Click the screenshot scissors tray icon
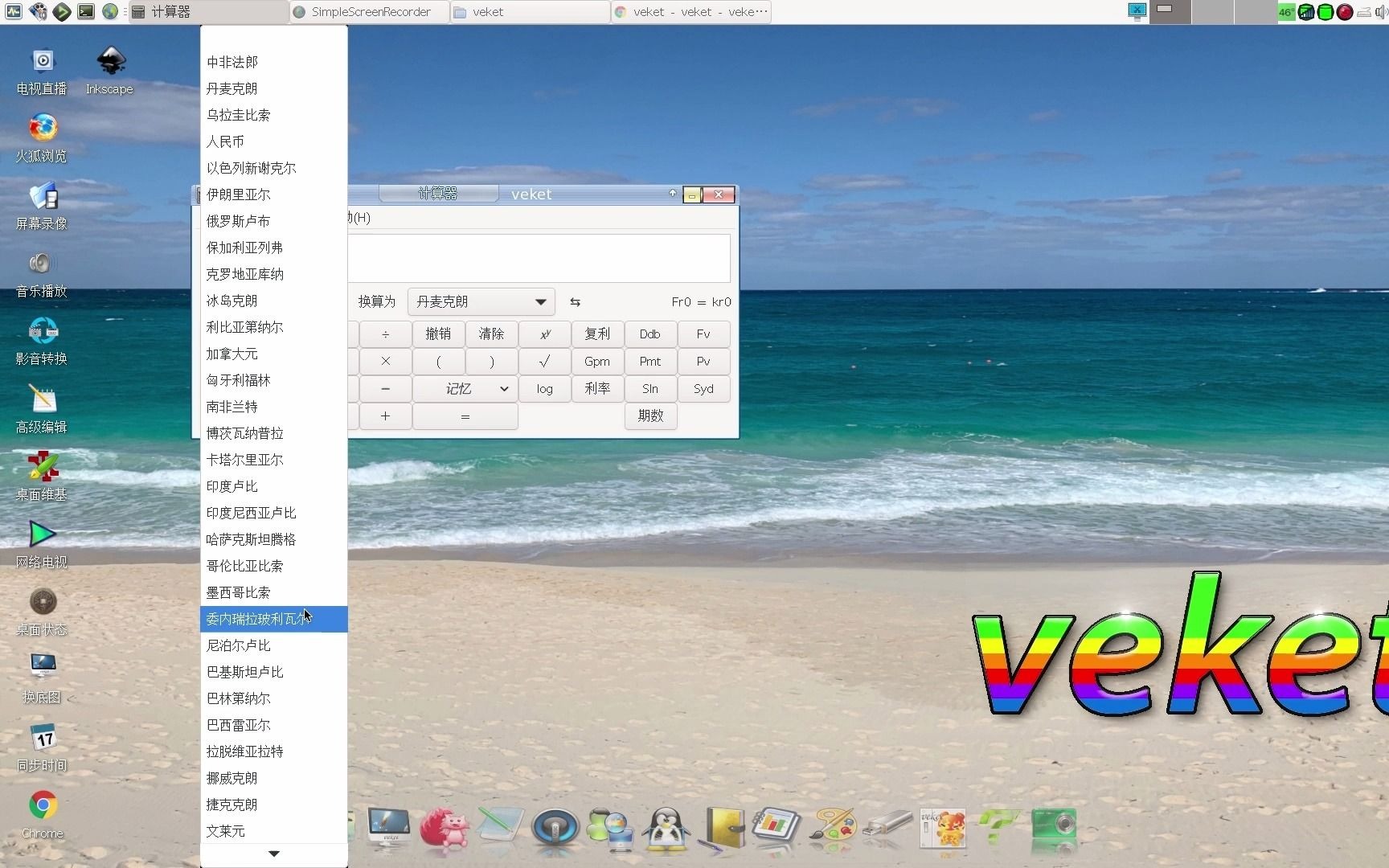This screenshot has height=868, width=1389. pyautogui.click(x=1137, y=11)
